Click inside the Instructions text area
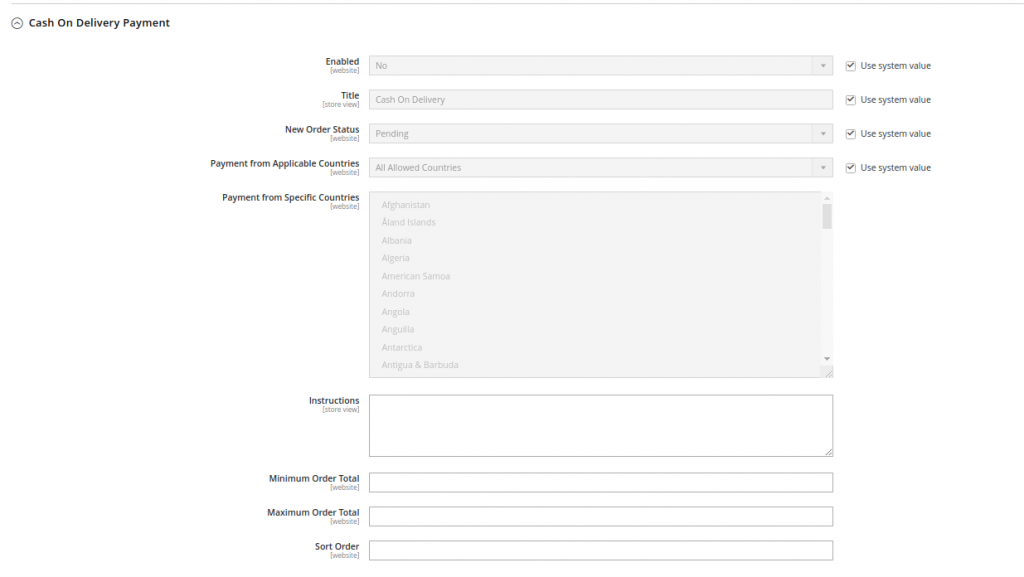The width and height of the screenshot is (1024, 577). click(x=600, y=425)
